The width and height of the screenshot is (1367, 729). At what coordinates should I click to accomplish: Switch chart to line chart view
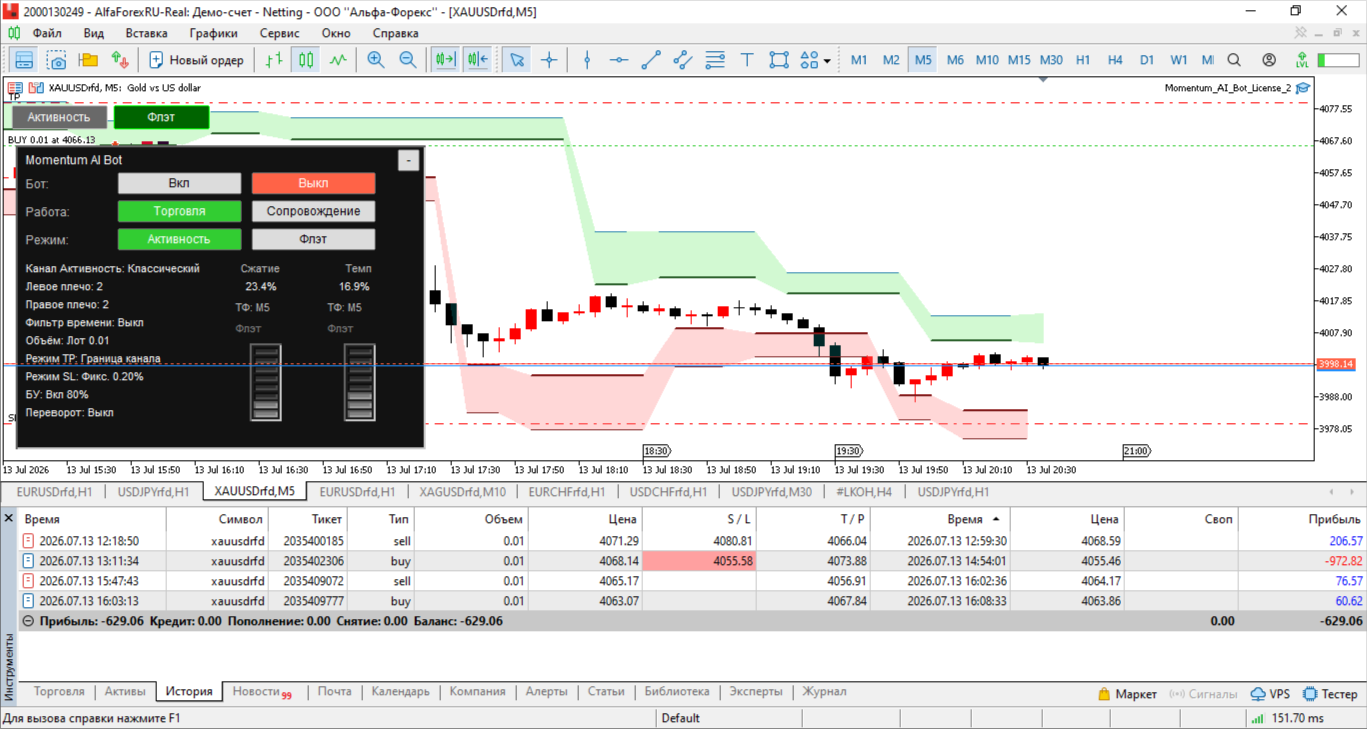[338, 60]
